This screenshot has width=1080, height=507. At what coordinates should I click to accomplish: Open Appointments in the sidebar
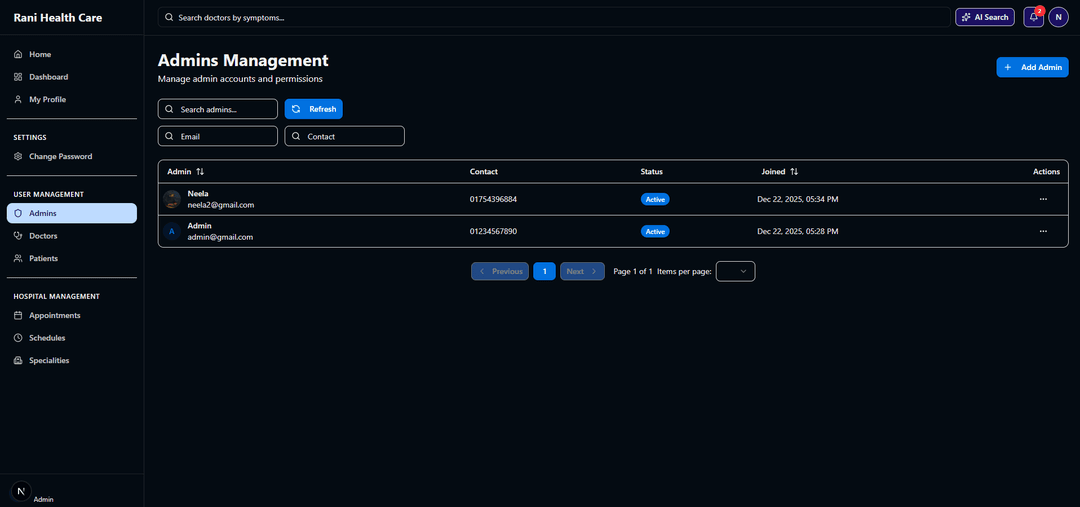[54, 315]
